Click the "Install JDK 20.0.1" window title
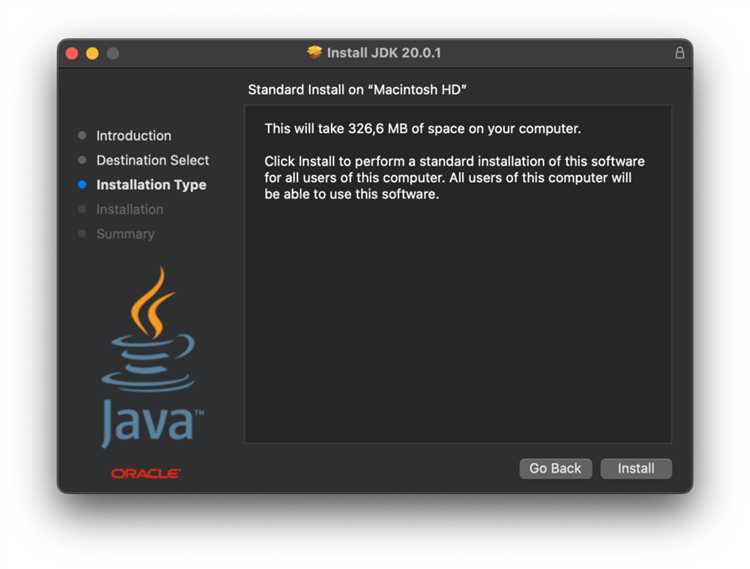This screenshot has height=569, width=750. 384,53
